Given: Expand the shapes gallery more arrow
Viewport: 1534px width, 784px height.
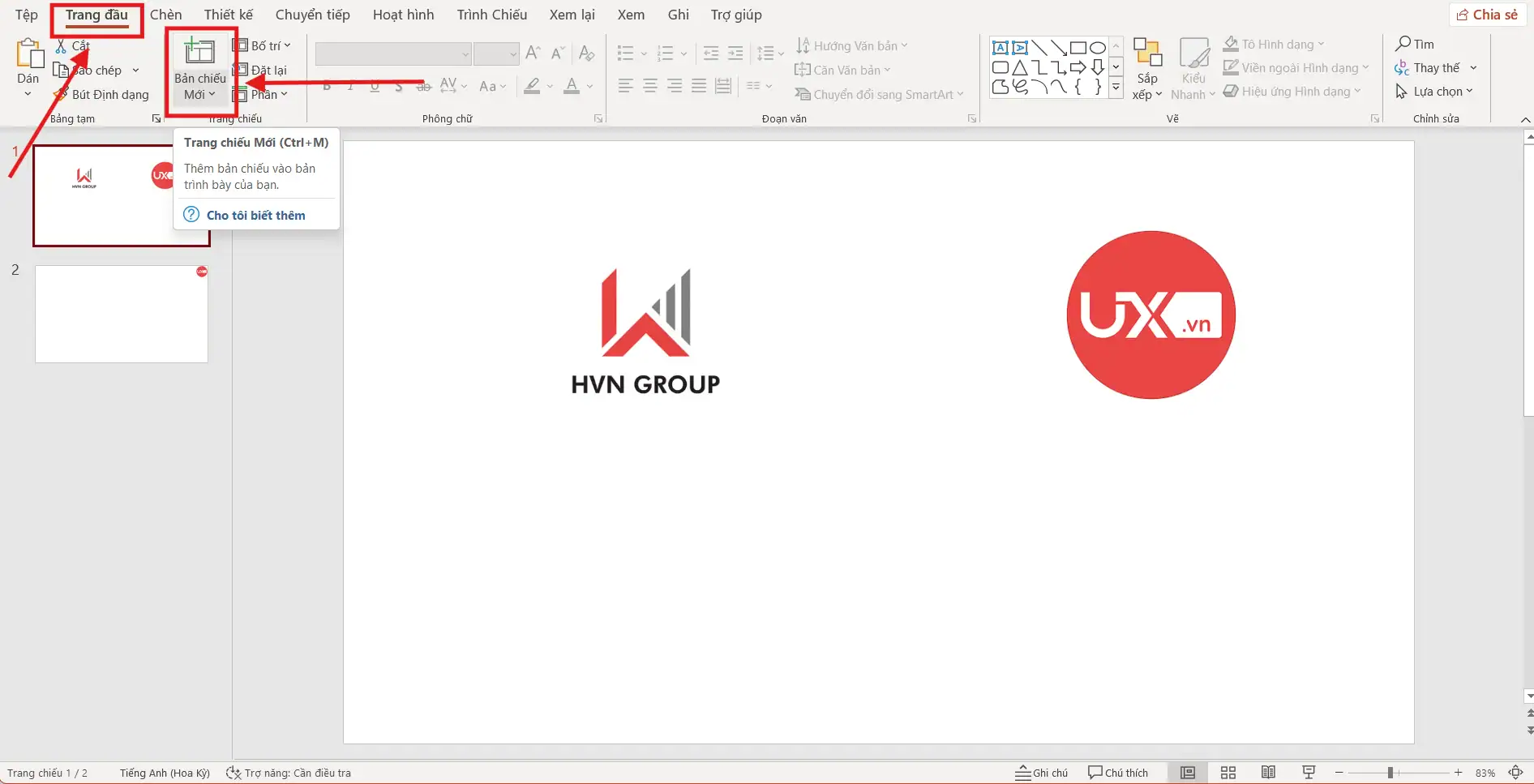Looking at the screenshot, I should tap(1116, 88).
